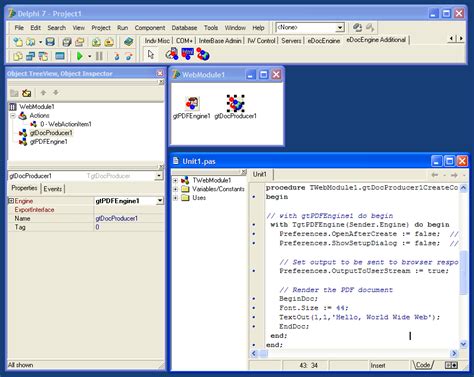The image size is (474, 377).
Task: Click Remove file from project icon
Action: [x=109, y=42]
